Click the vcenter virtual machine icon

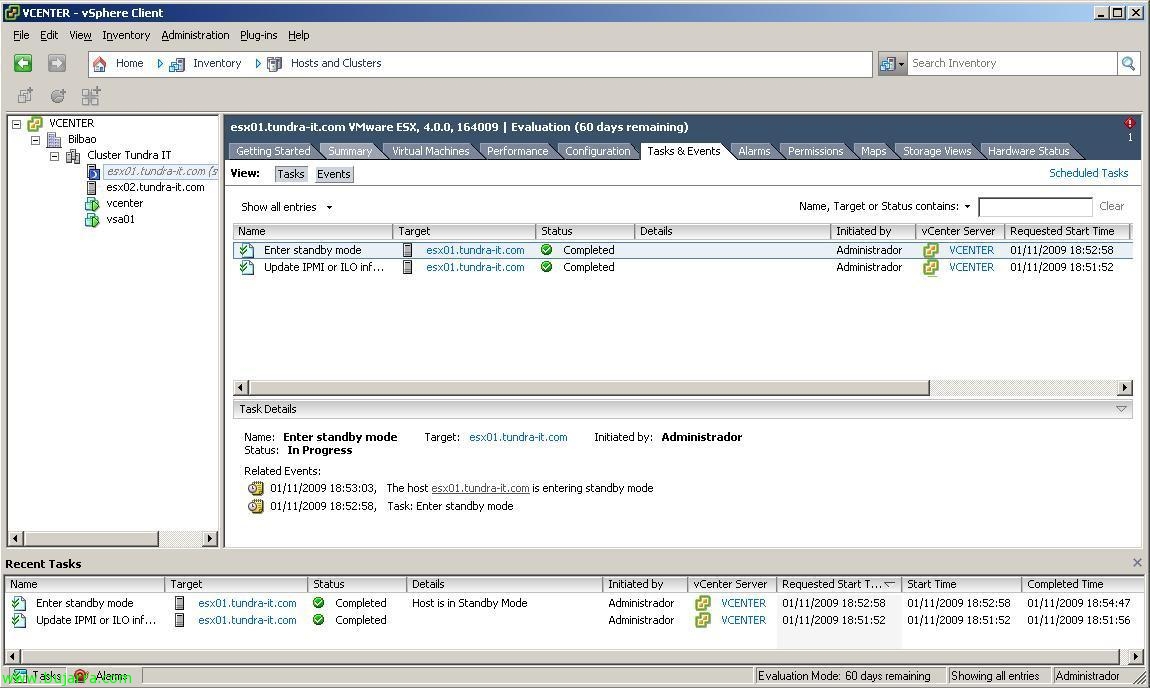point(92,204)
